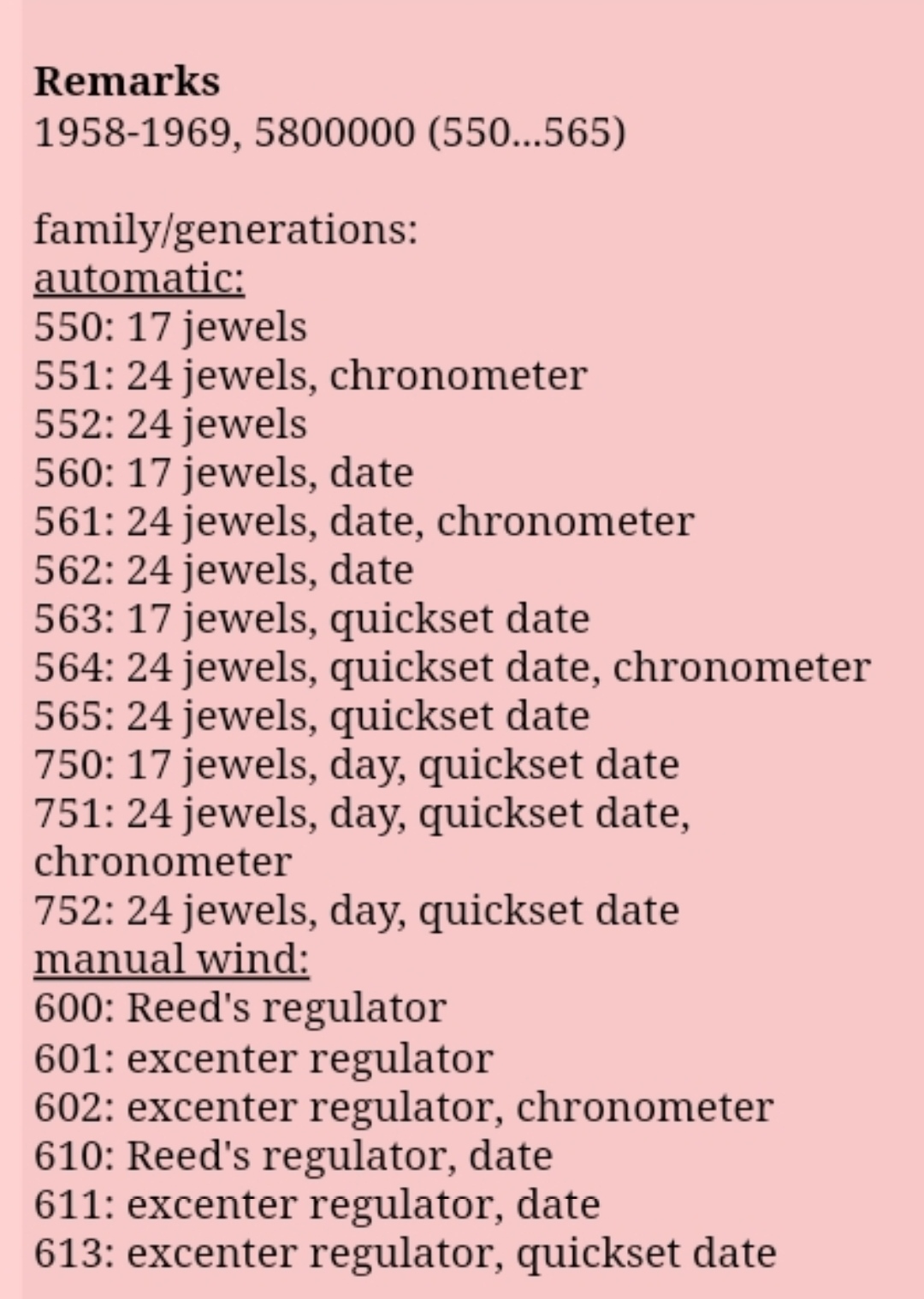Viewport: 924px width, 1299px height.
Task: Click the 752 day, quickset date line
Action: coord(356,910)
